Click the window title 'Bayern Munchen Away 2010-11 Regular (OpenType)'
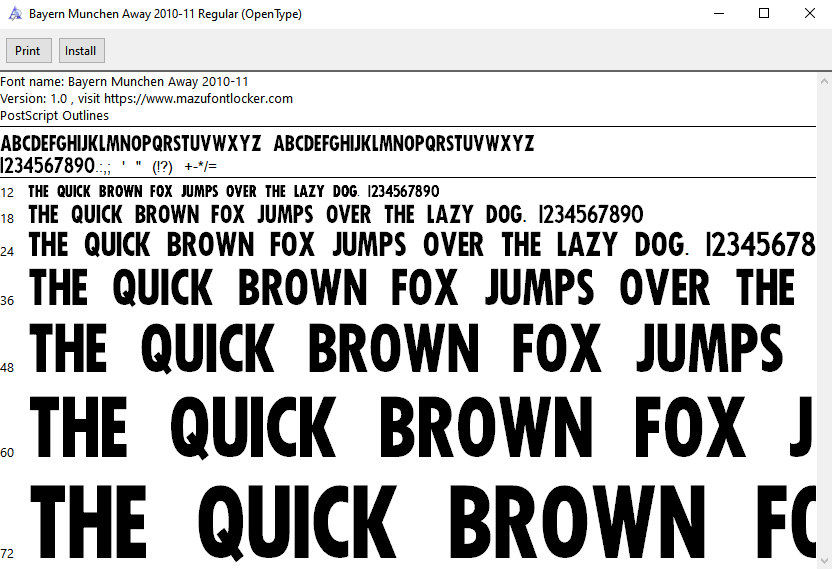Viewport: 832px width, 569px height. tap(166, 14)
